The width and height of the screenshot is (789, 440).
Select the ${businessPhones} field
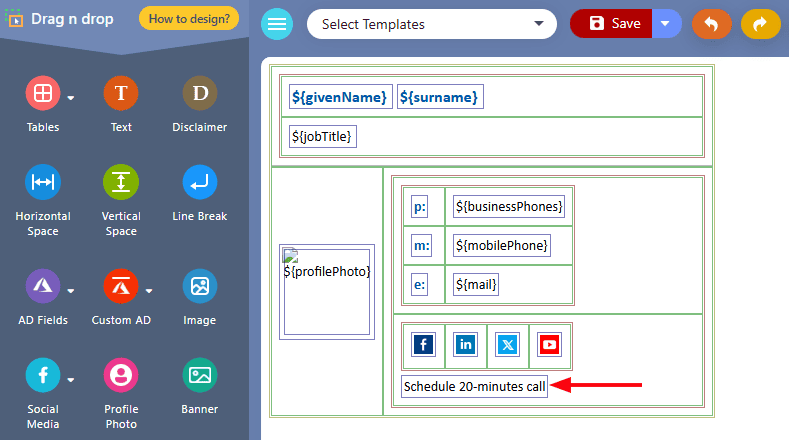click(509, 206)
